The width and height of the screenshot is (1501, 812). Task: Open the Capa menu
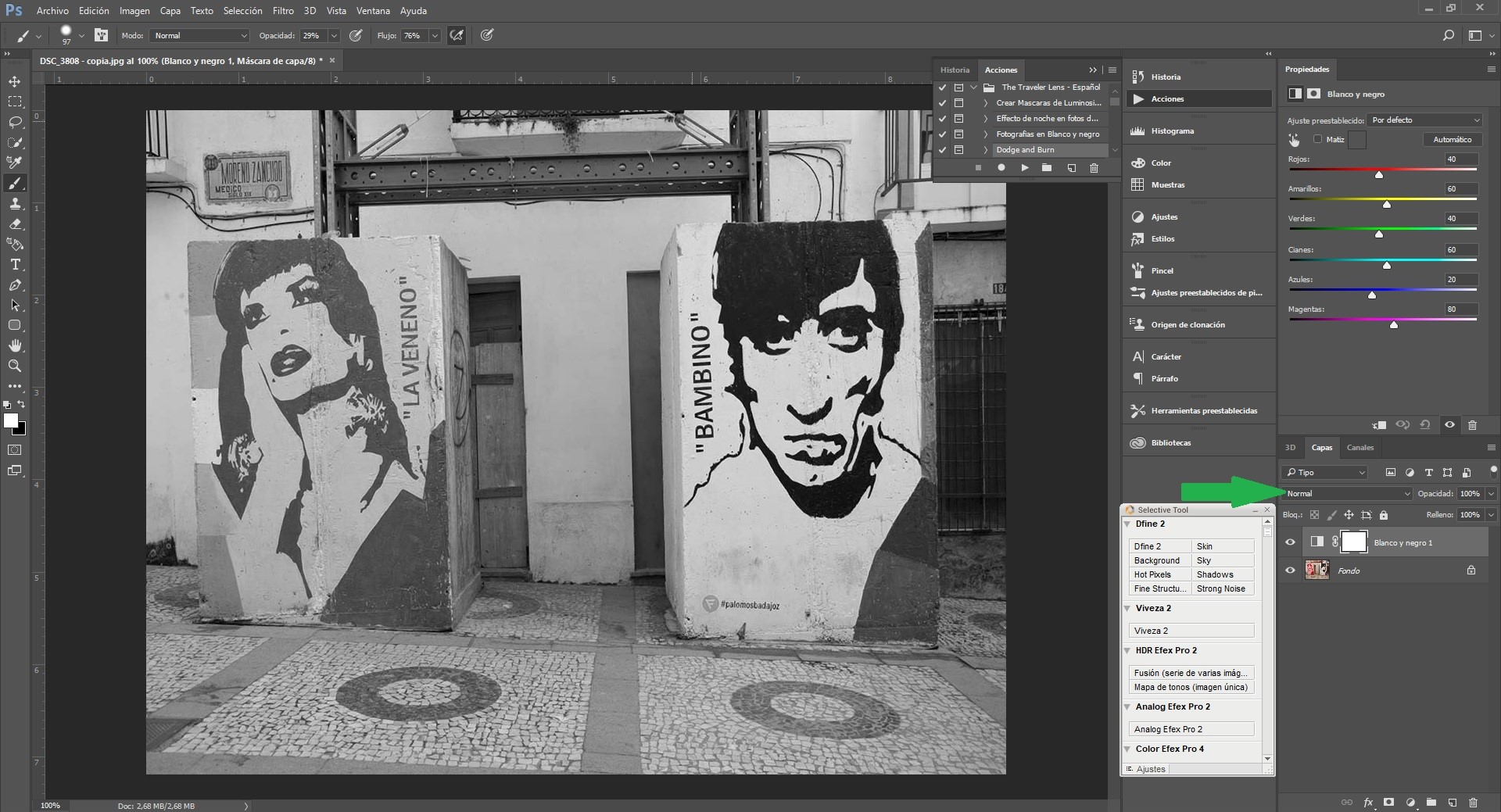point(170,11)
